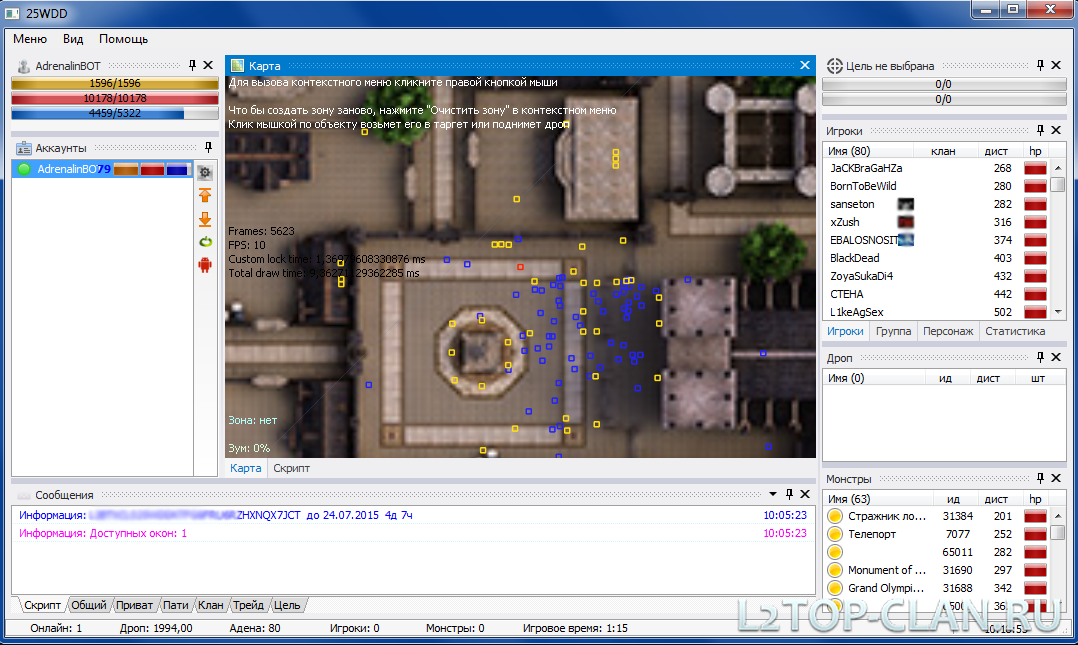The image size is (1078, 645).
Task: Select player JaCKBraGaHZa in the list
Action: pyautogui.click(x=936, y=168)
